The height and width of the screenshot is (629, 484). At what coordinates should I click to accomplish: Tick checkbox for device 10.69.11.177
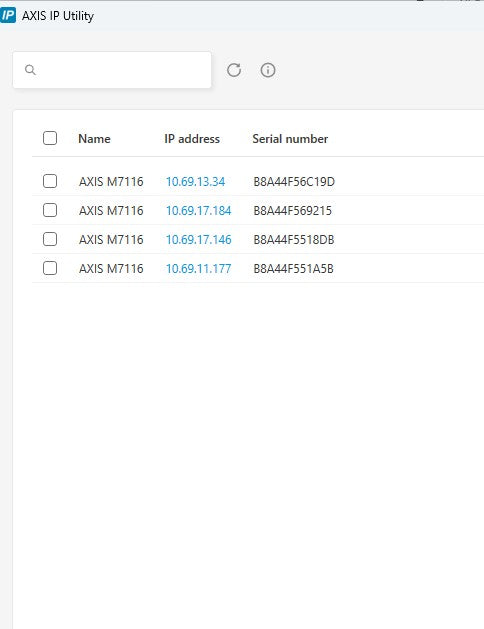coord(50,268)
